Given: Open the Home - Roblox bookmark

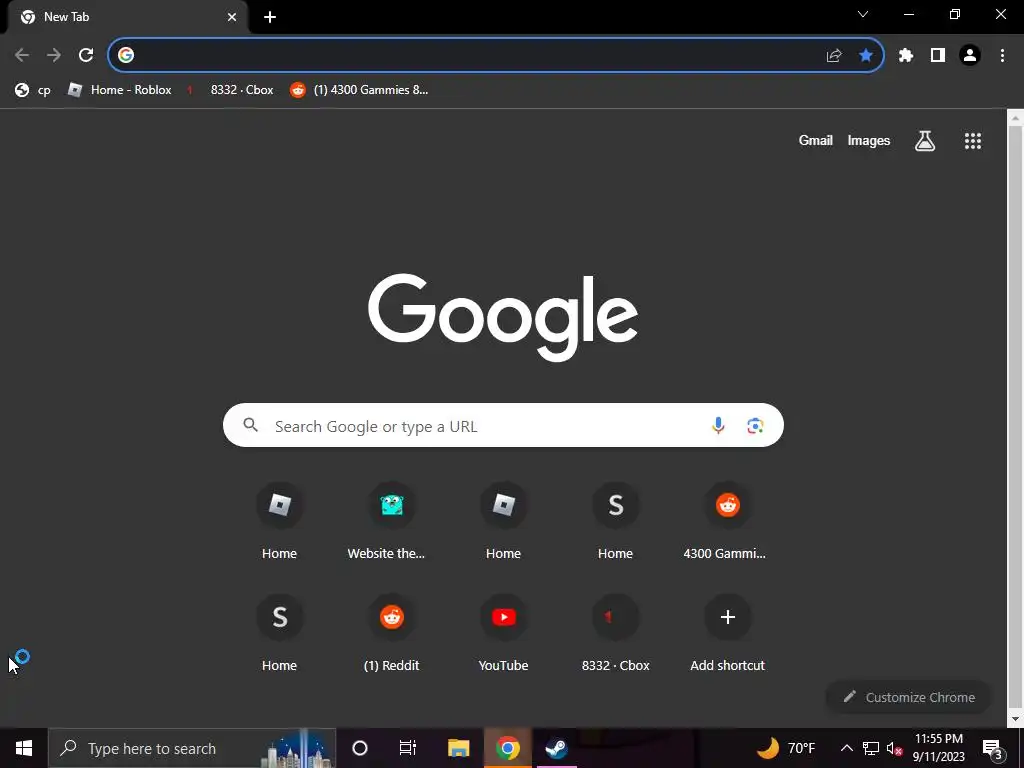Looking at the screenshot, I should [x=120, y=90].
